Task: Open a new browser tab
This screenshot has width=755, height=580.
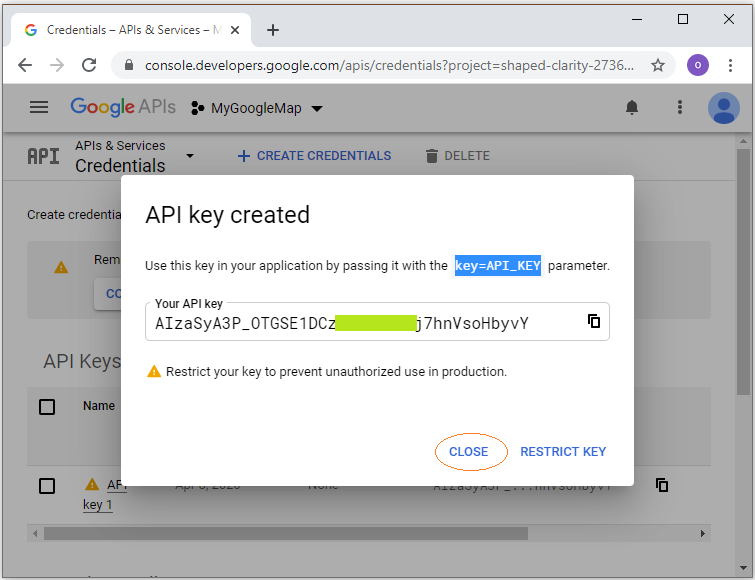Action: click(x=273, y=30)
